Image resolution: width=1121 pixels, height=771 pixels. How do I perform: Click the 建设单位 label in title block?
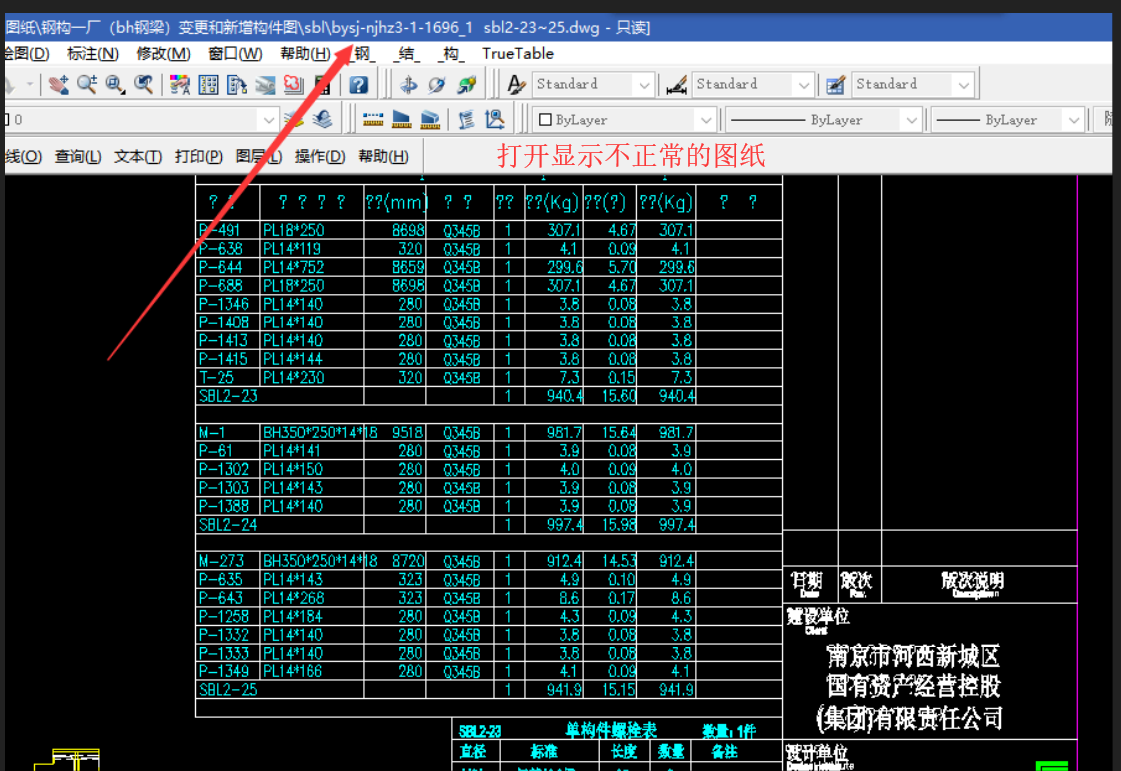pyautogui.click(x=817, y=617)
